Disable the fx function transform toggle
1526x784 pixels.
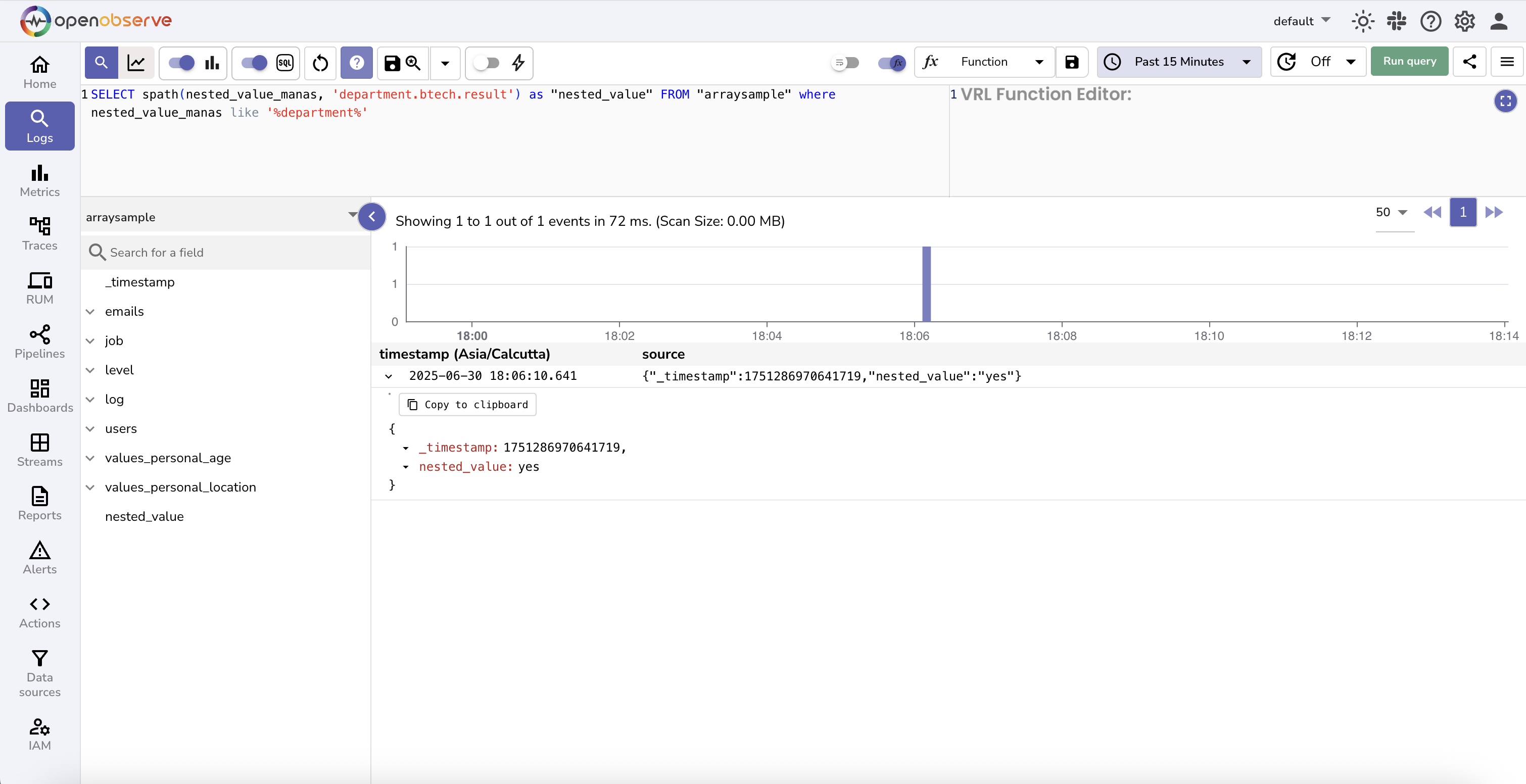pyautogui.click(x=891, y=63)
